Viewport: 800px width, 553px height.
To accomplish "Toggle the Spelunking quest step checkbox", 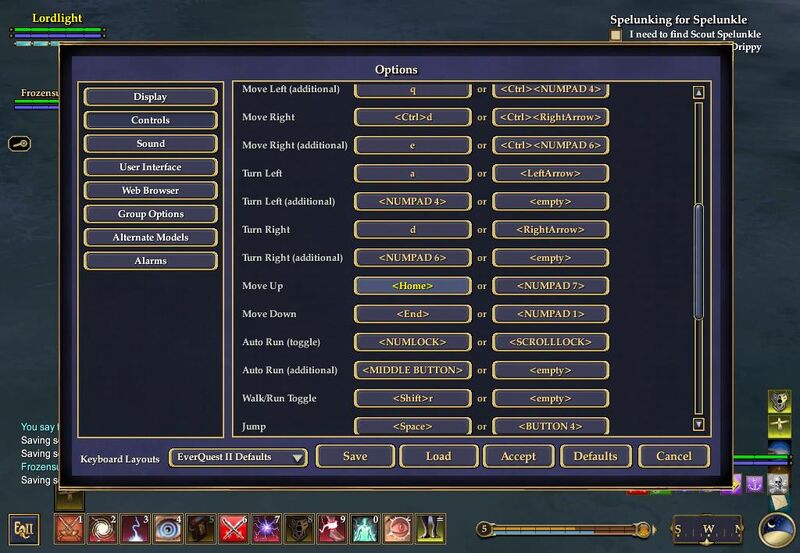I will tap(616, 35).
